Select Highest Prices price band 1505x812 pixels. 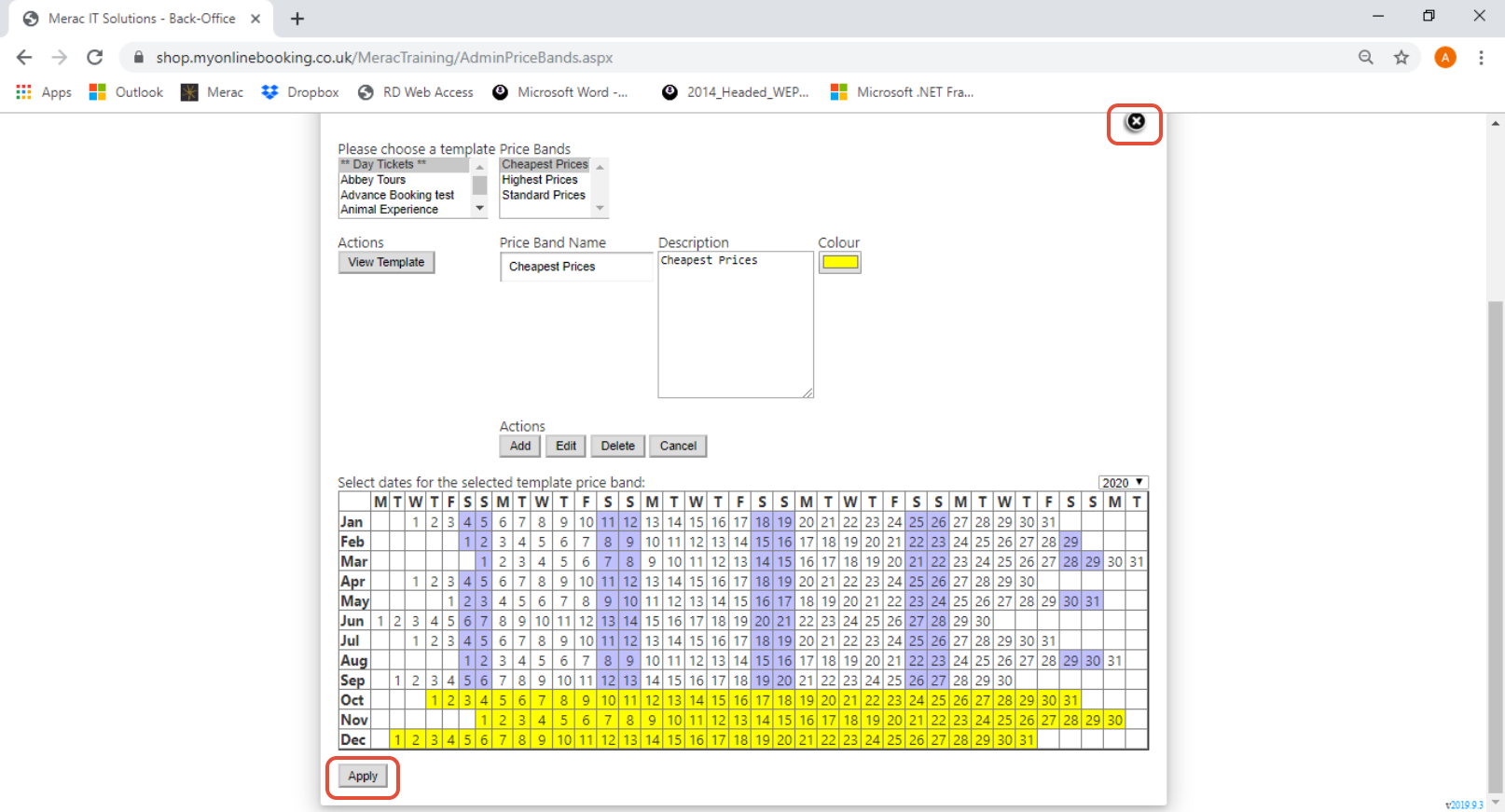(x=540, y=180)
